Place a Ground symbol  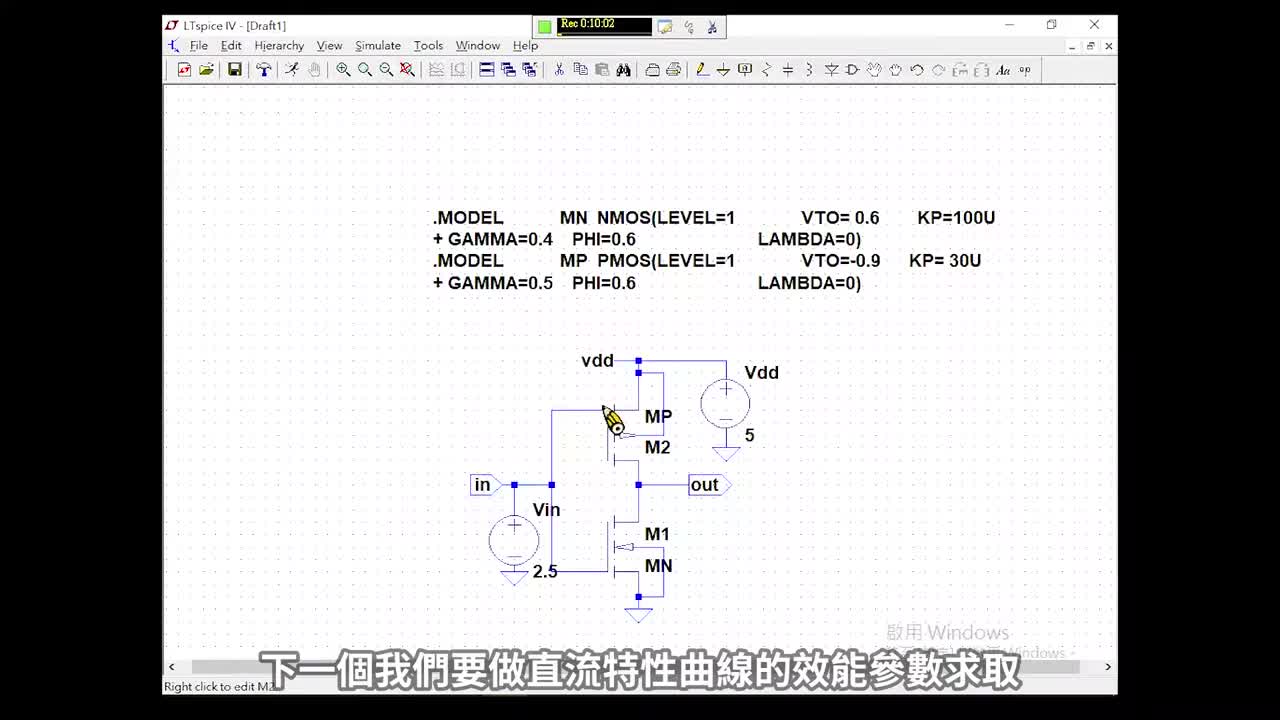(723, 69)
